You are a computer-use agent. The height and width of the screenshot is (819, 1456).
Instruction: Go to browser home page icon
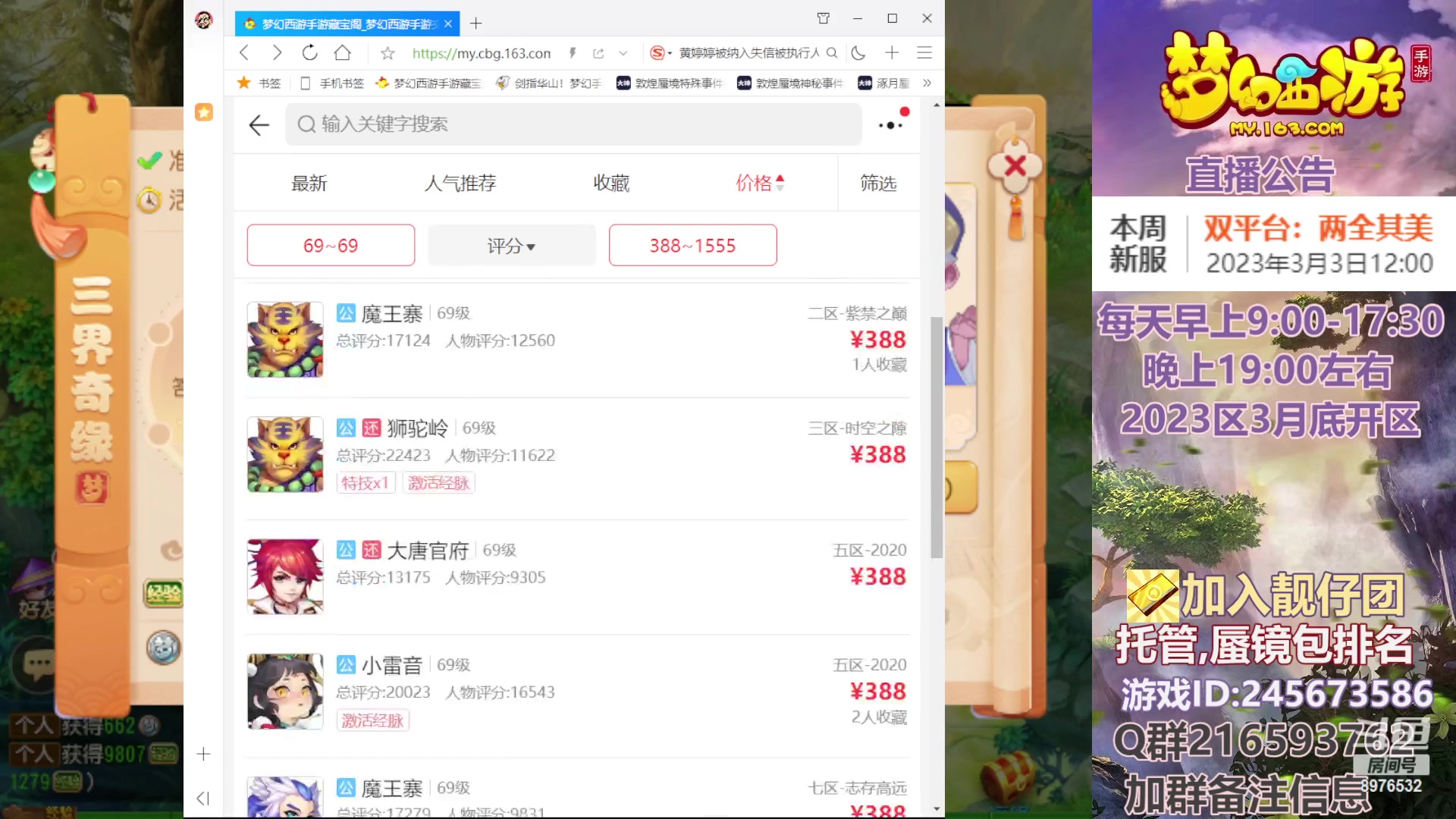[343, 52]
